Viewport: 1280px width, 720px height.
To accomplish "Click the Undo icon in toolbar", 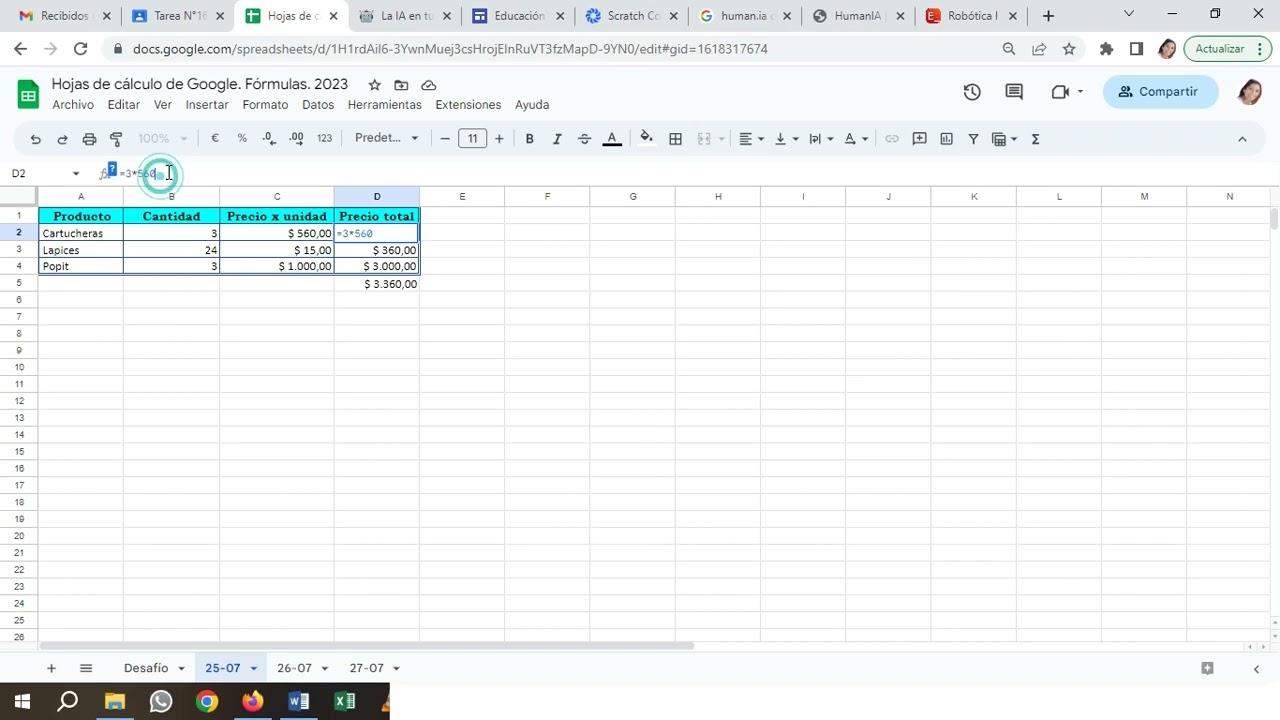I will coord(36,139).
